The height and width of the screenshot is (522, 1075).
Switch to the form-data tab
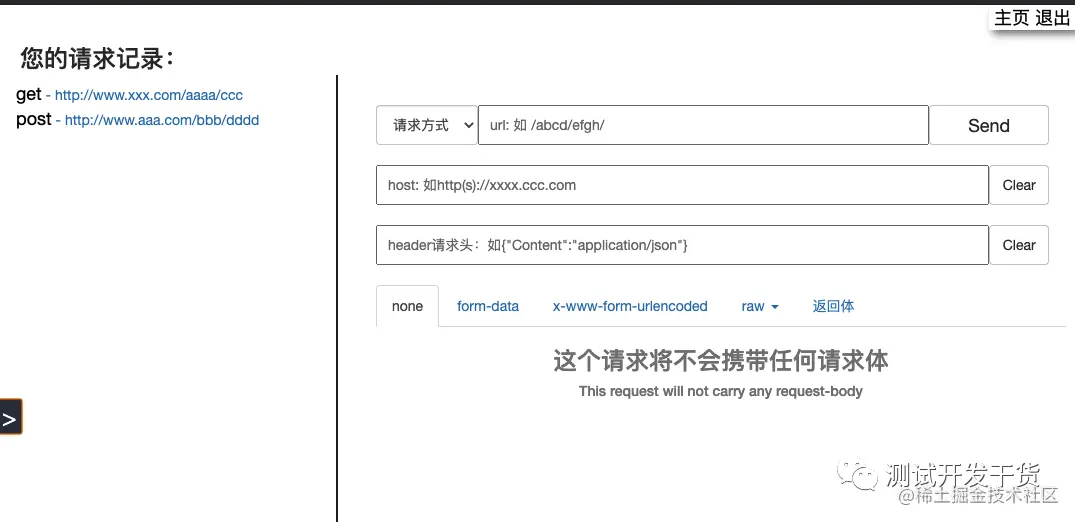487,306
